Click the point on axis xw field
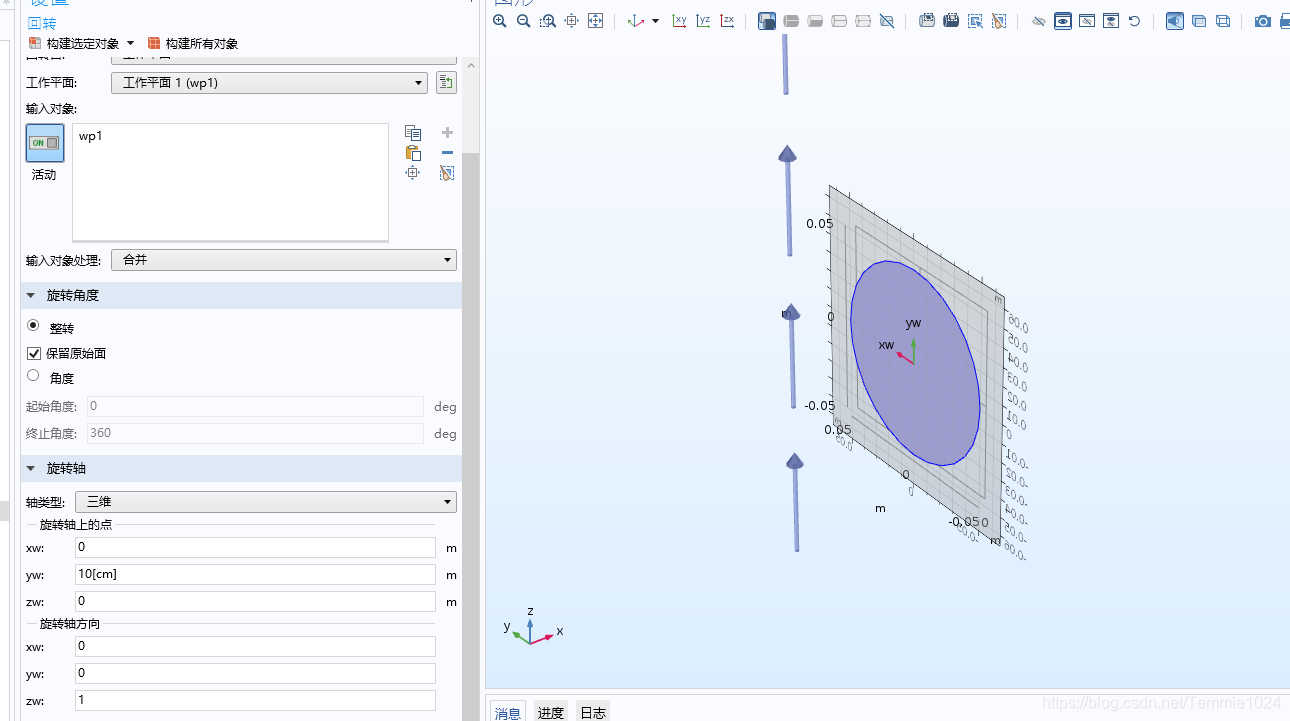This screenshot has height=721, width=1290. click(255, 547)
